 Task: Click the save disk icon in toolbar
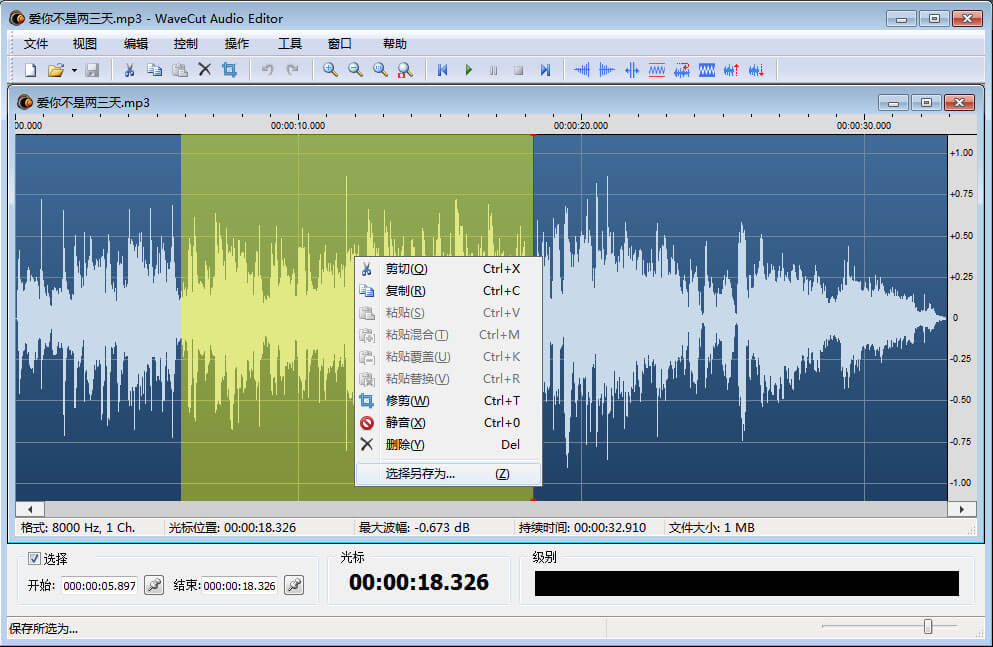[x=92, y=70]
